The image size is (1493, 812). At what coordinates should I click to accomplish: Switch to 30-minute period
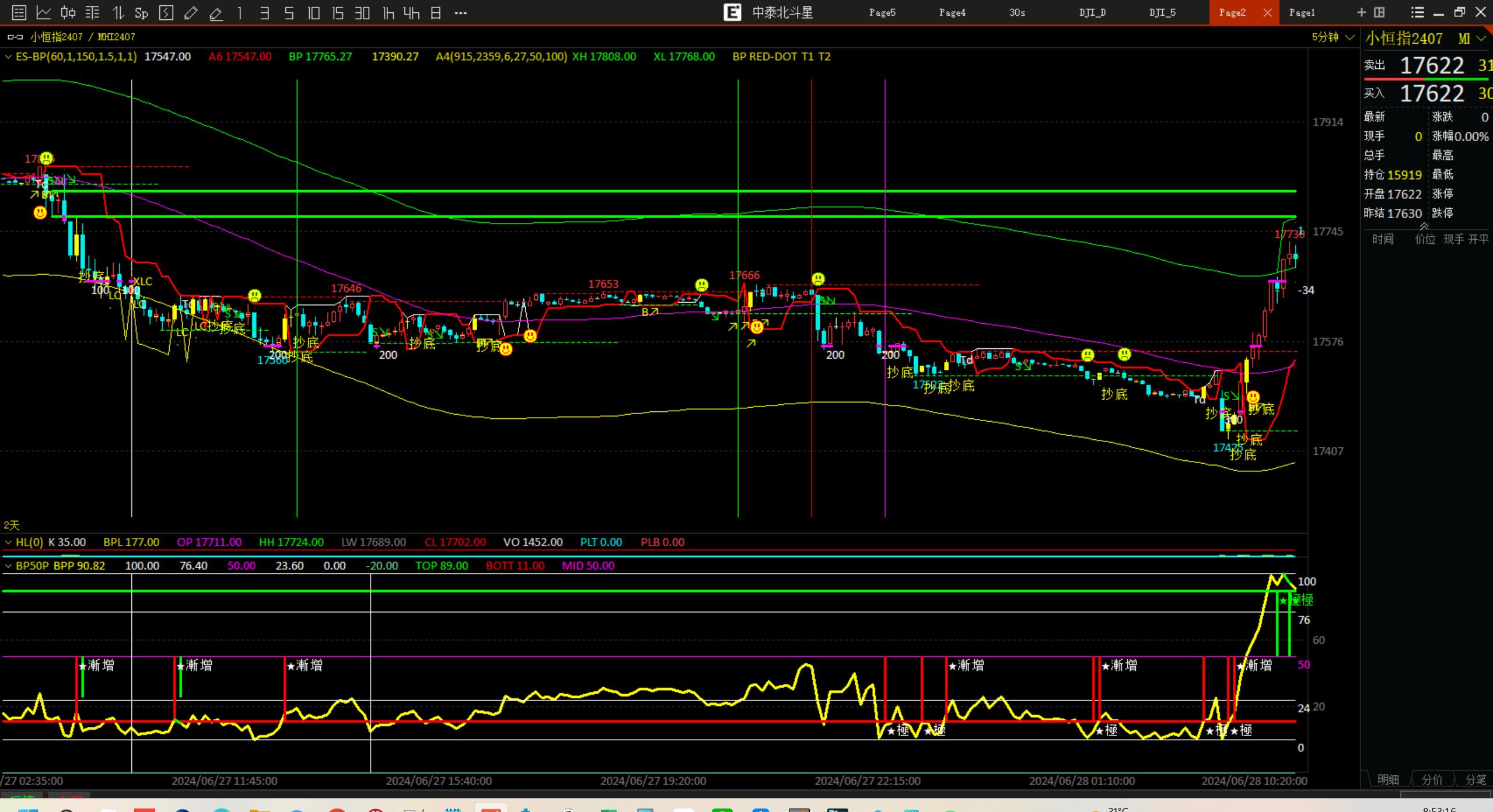[x=362, y=12]
